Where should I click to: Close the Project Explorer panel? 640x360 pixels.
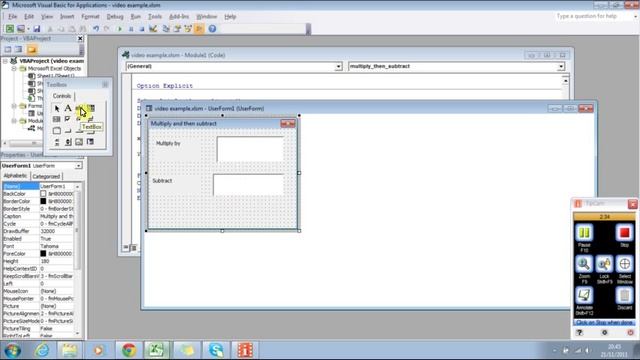[80, 38]
